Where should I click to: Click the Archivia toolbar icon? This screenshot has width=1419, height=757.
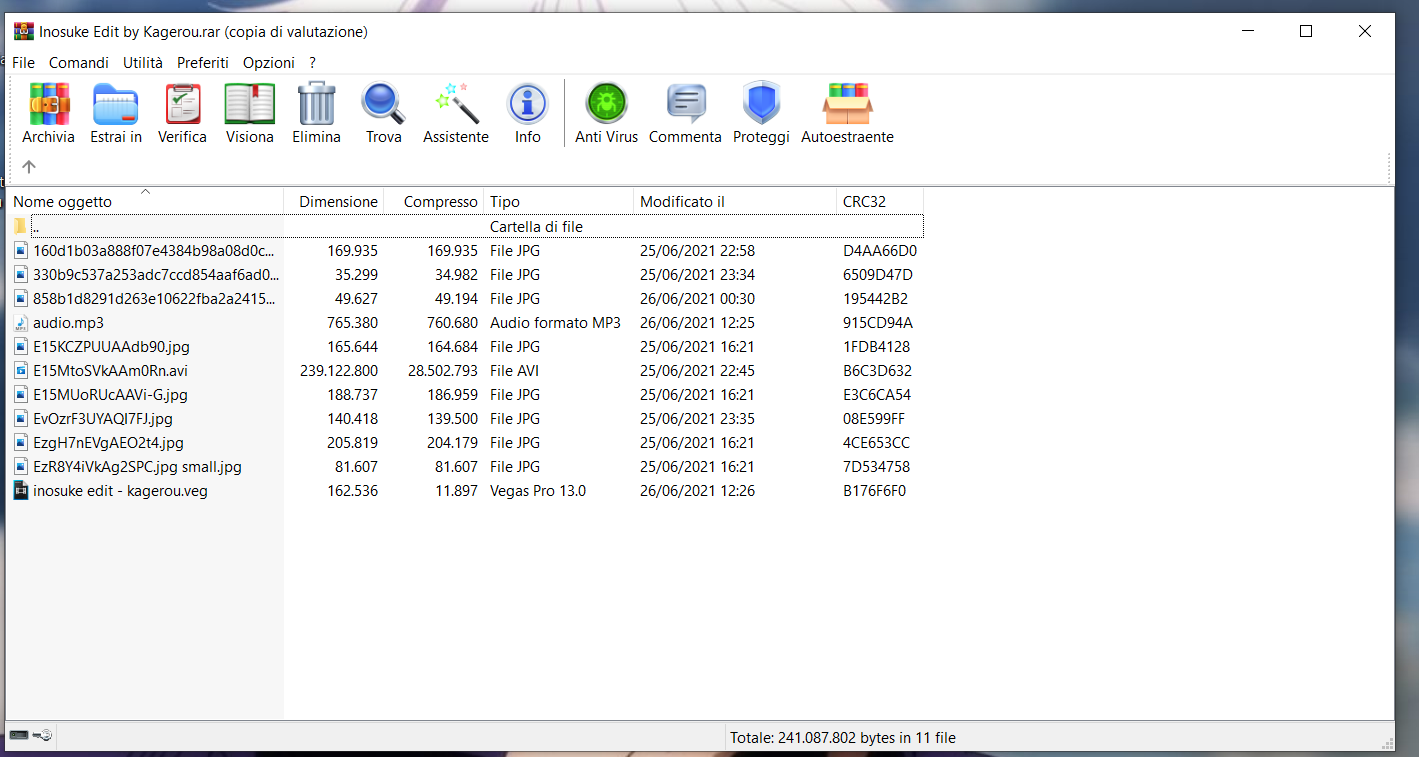coord(49,104)
